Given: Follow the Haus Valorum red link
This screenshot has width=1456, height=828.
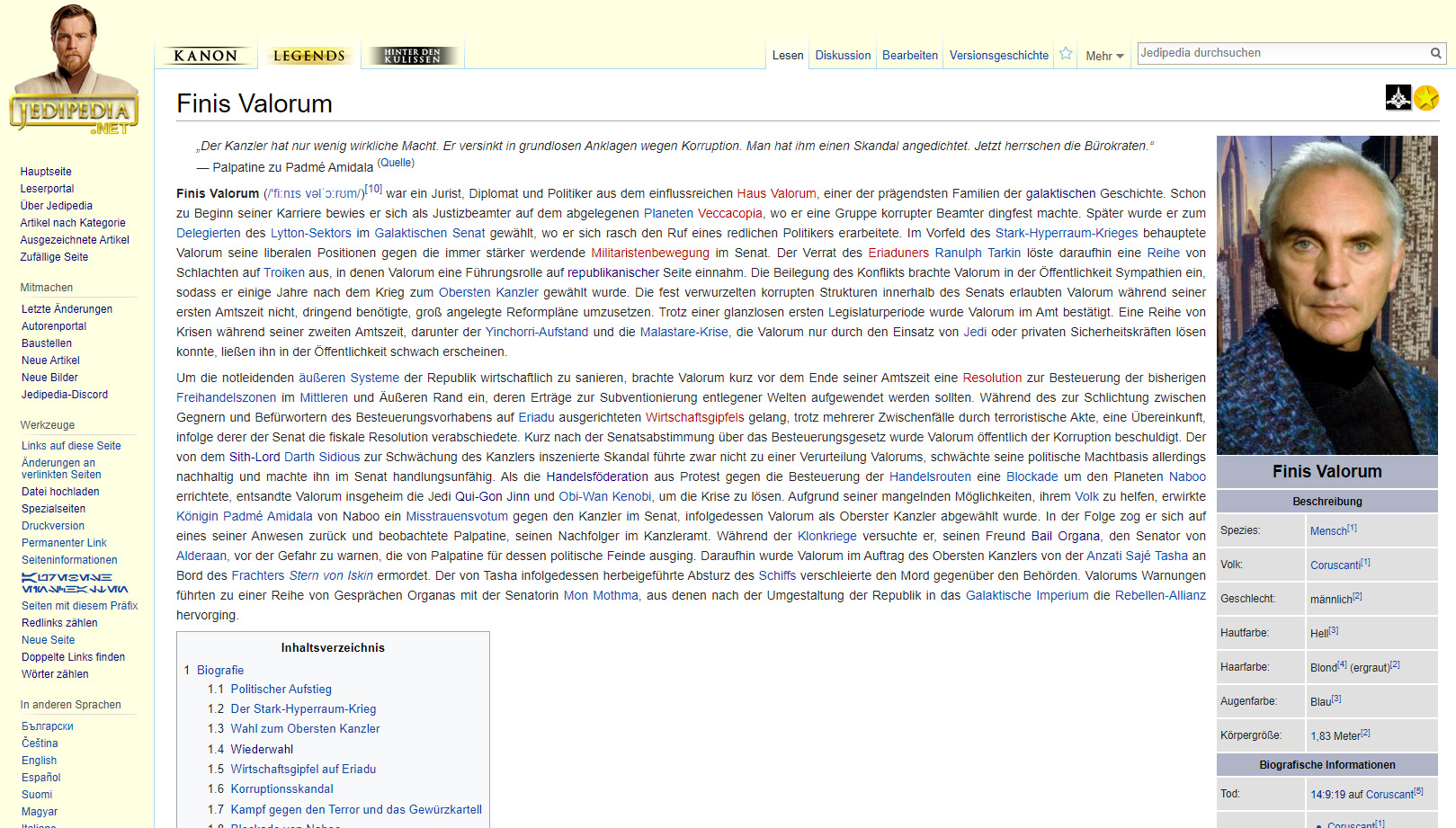Looking at the screenshot, I should (777, 193).
